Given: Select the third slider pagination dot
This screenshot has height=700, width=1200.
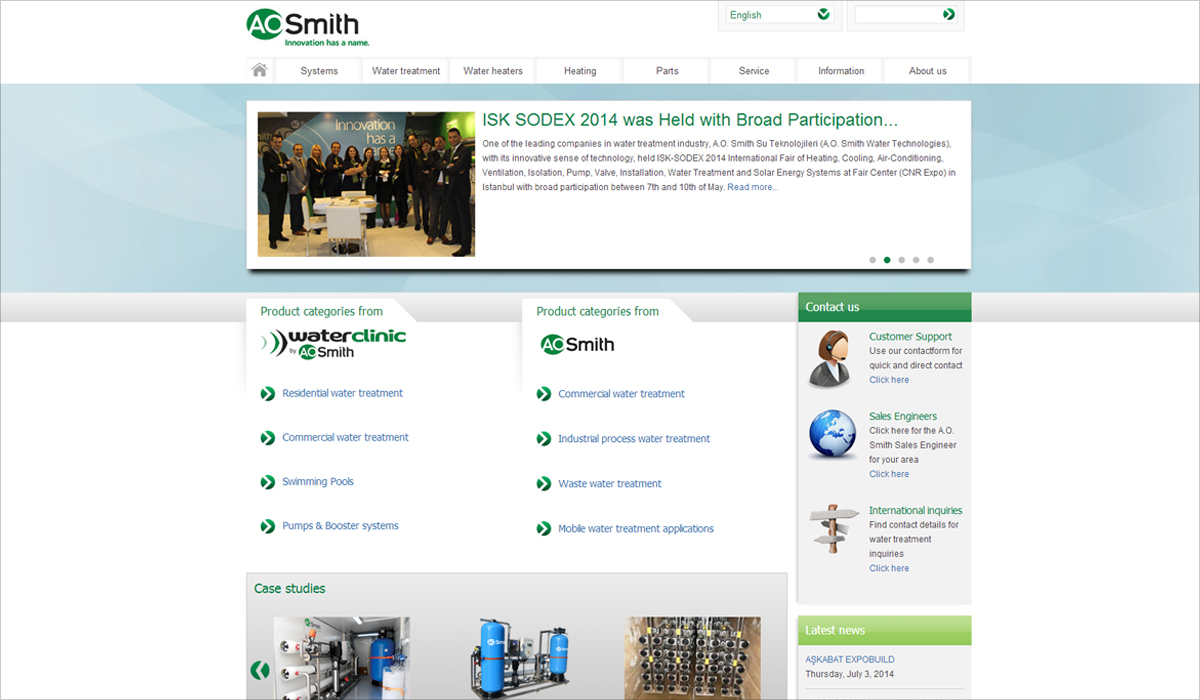Looking at the screenshot, I should coord(901,260).
